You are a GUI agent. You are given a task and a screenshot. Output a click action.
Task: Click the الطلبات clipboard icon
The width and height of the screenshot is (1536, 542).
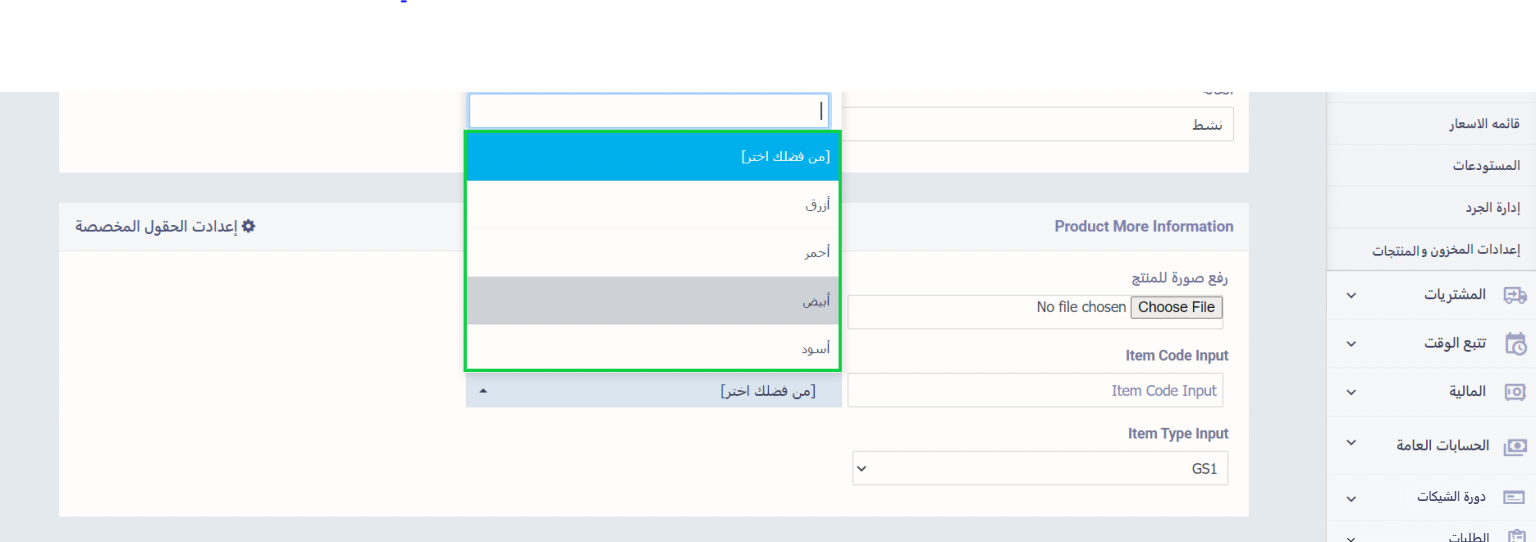[1515, 537]
